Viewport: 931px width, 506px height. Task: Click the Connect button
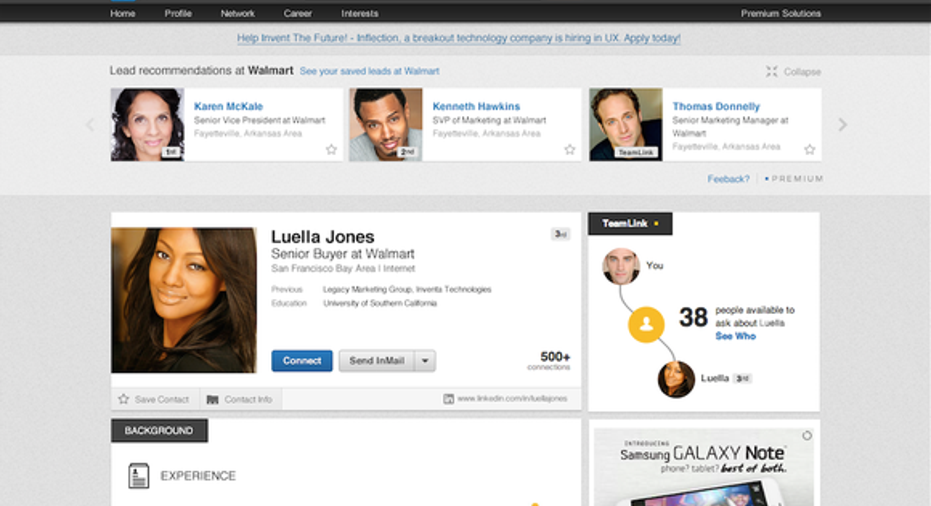[x=302, y=360]
